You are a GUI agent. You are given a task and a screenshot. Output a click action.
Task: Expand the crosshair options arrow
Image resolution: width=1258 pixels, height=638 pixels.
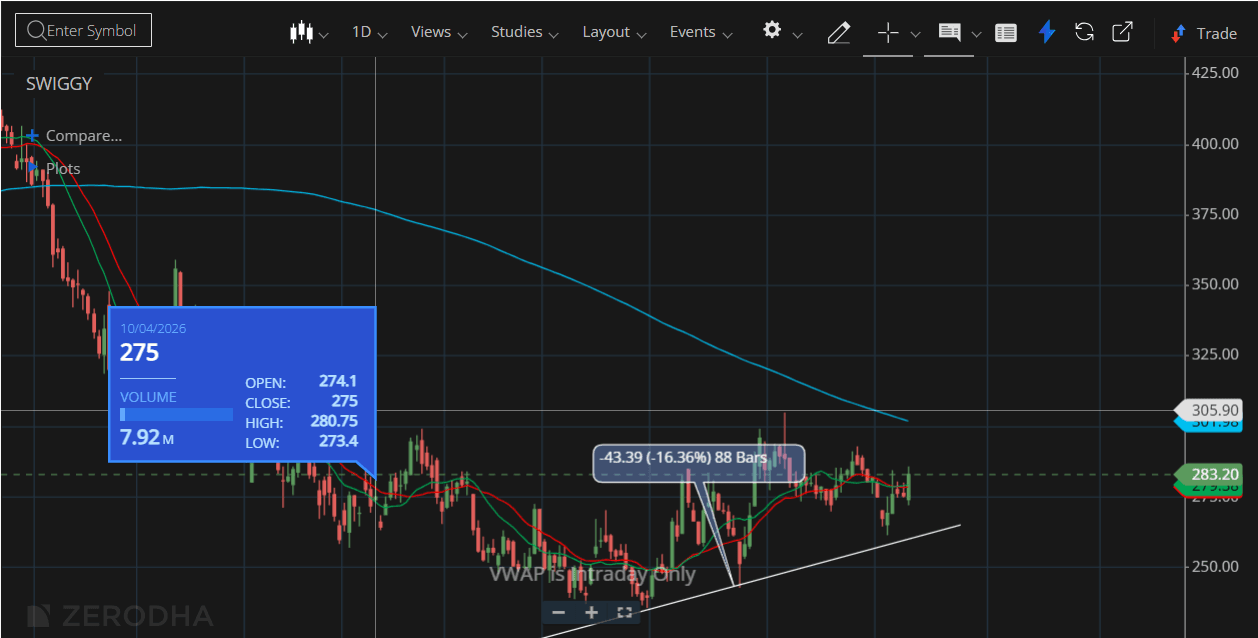[x=915, y=35]
